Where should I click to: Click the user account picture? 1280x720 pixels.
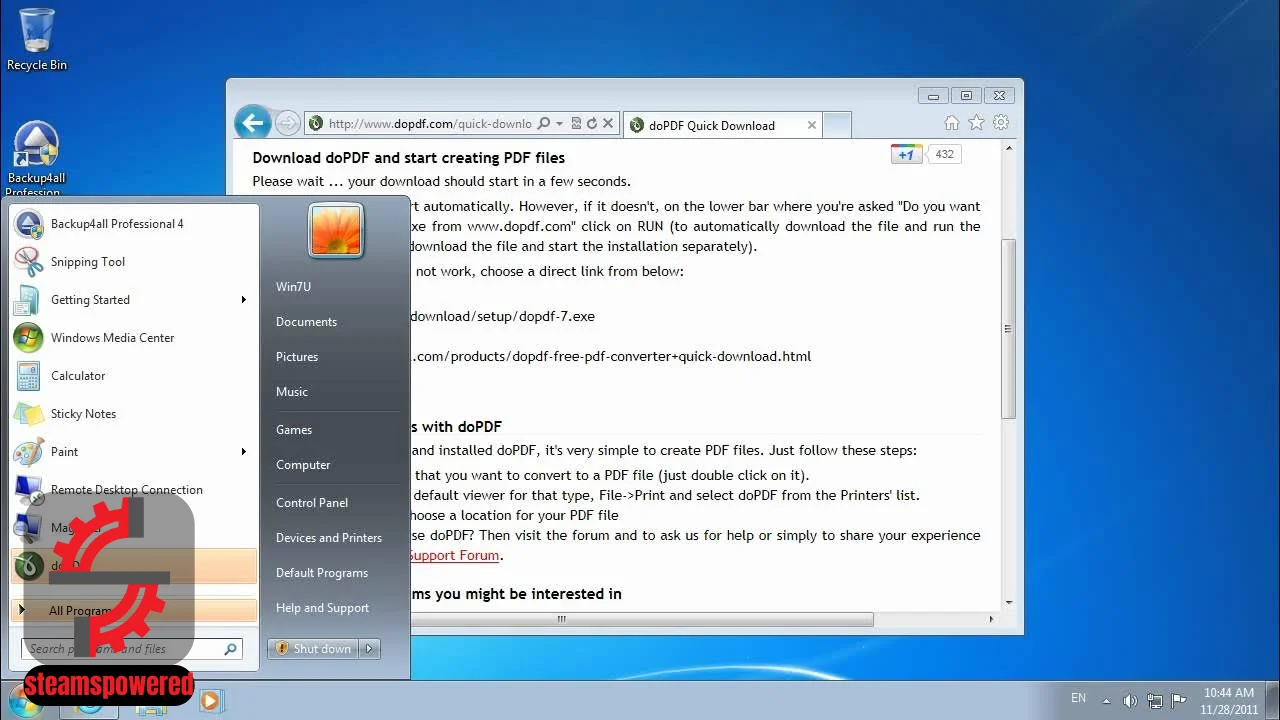(x=336, y=229)
